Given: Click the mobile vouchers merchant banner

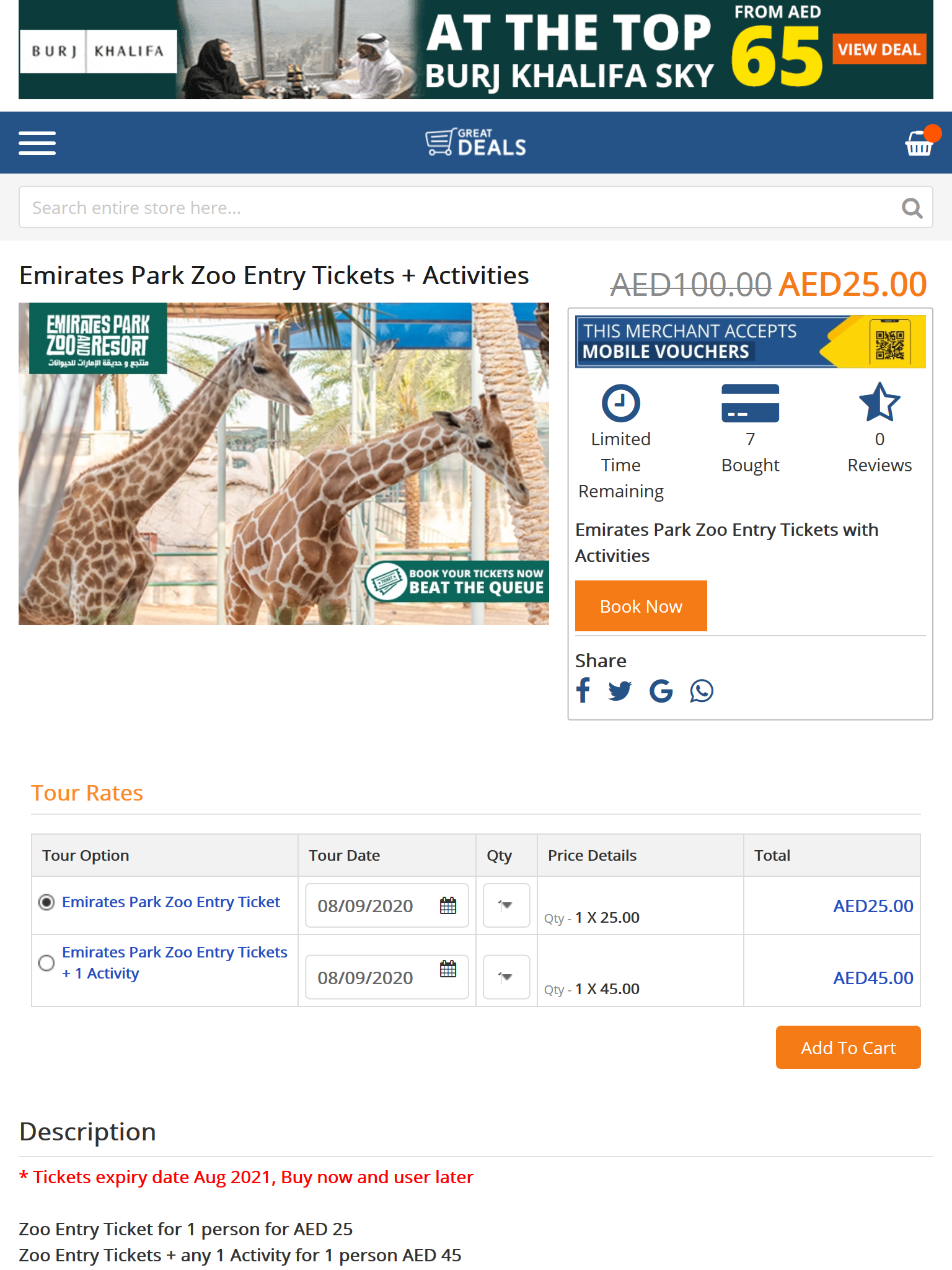Looking at the screenshot, I should pos(750,342).
